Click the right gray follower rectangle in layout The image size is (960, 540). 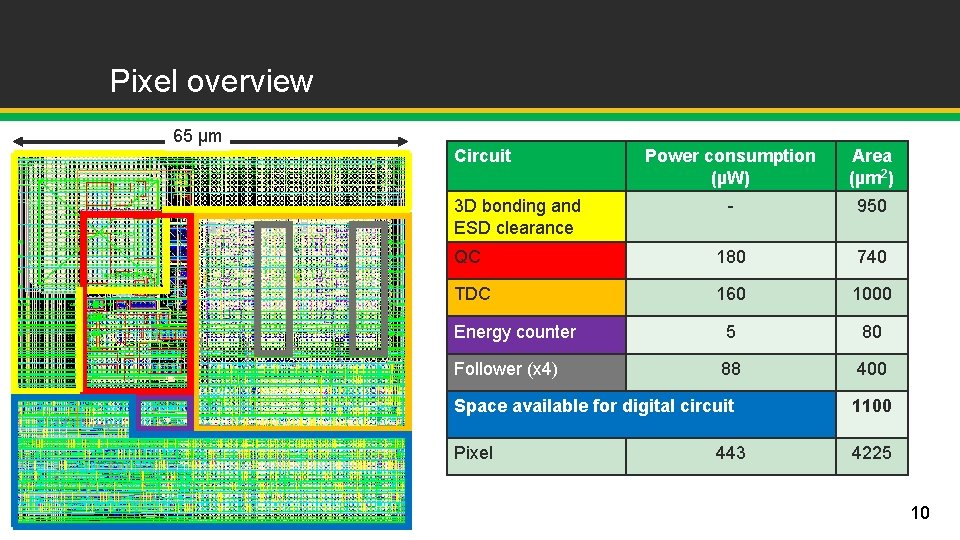pos(369,288)
